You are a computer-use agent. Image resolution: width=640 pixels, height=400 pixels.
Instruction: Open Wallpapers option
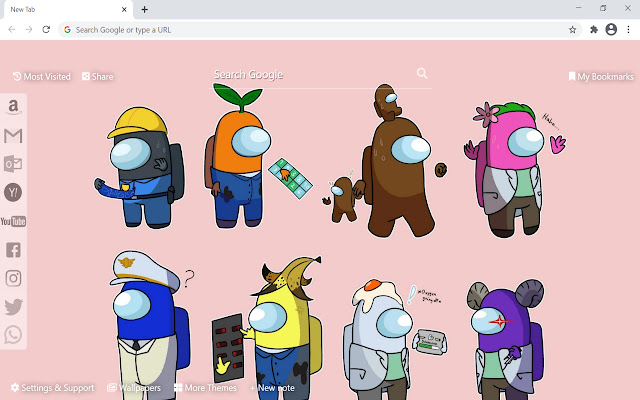134,388
